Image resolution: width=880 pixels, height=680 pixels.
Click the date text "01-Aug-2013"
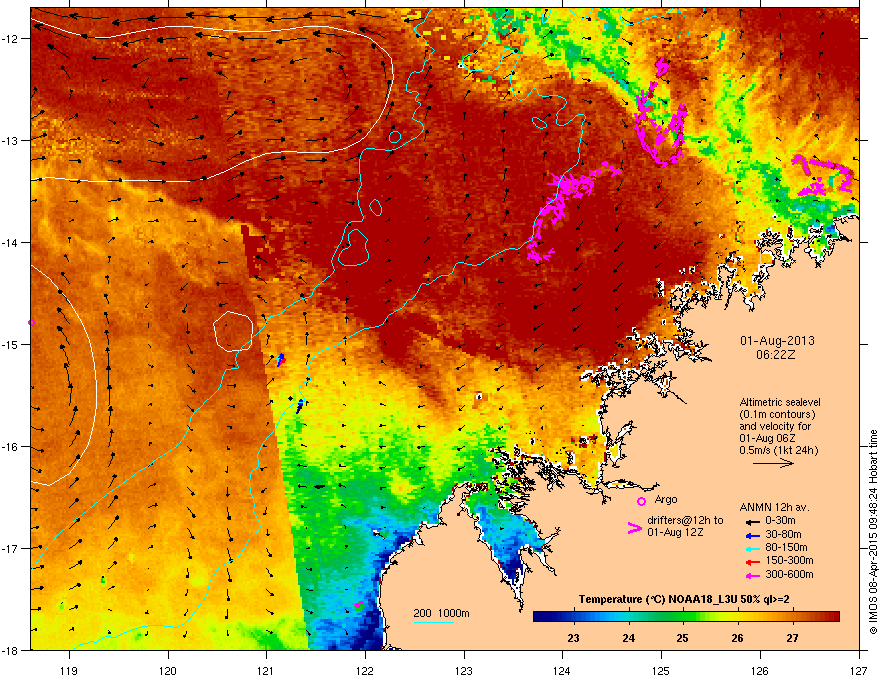(777, 341)
